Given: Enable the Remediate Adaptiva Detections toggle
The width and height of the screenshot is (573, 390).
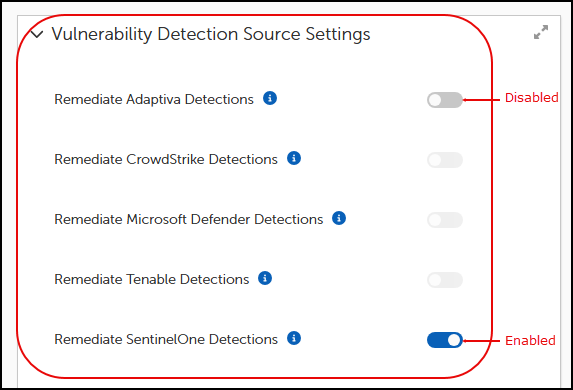Looking at the screenshot, I should coord(445,100).
